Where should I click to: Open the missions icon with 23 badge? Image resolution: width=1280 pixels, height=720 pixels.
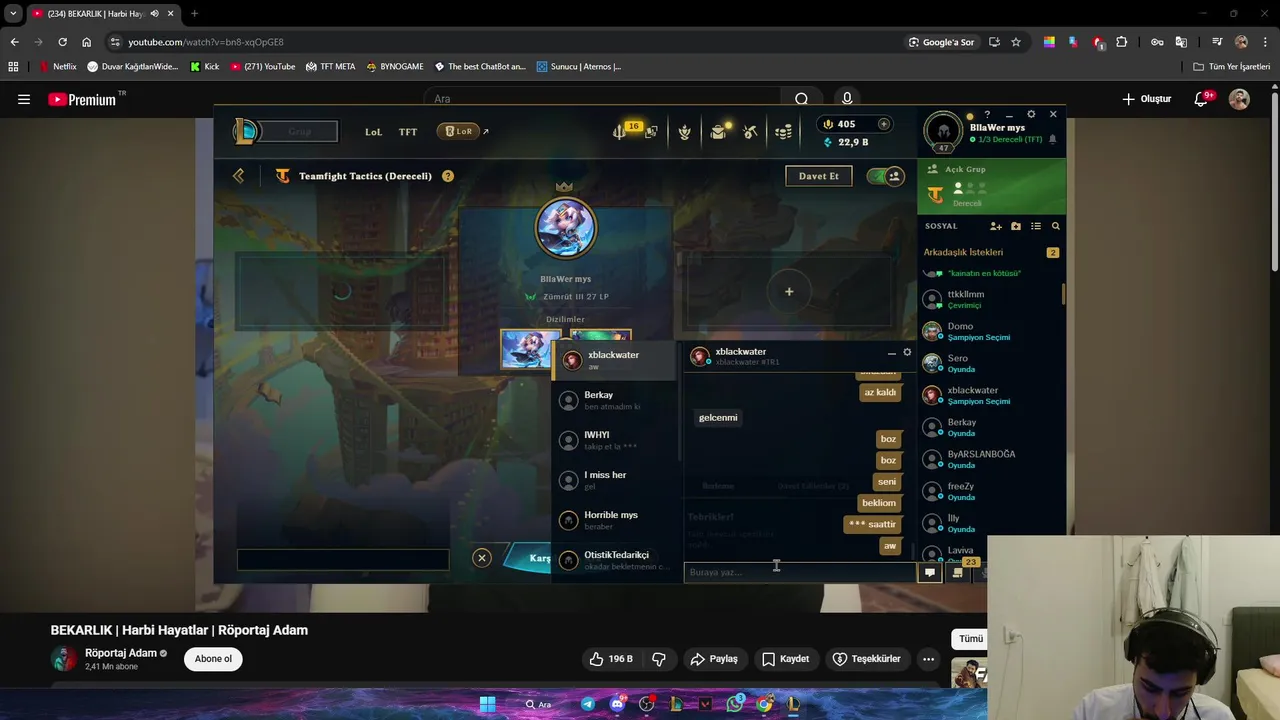tap(958, 572)
